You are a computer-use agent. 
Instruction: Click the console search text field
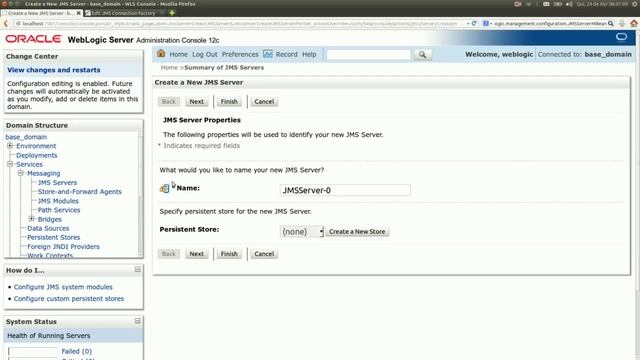tap(369, 55)
